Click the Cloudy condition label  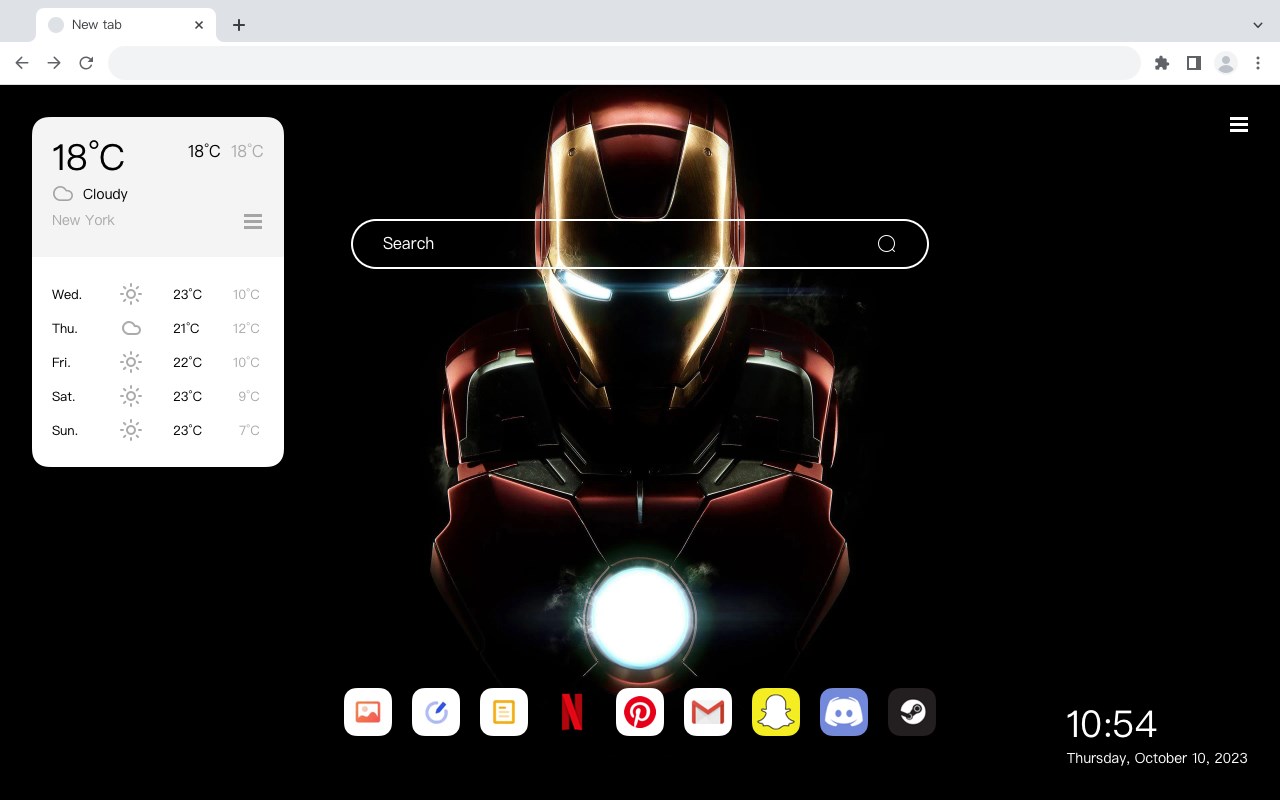pyautogui.click(x=105, y=194)
